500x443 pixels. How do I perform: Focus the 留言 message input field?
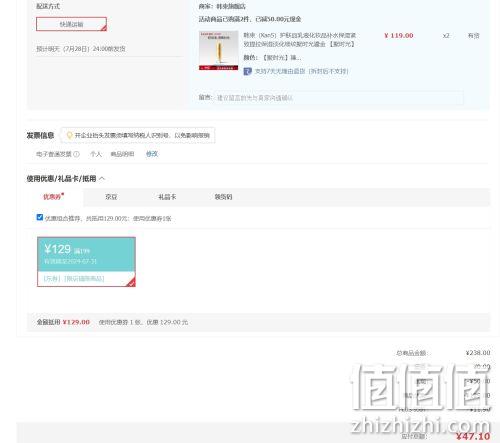click(340, 98)
